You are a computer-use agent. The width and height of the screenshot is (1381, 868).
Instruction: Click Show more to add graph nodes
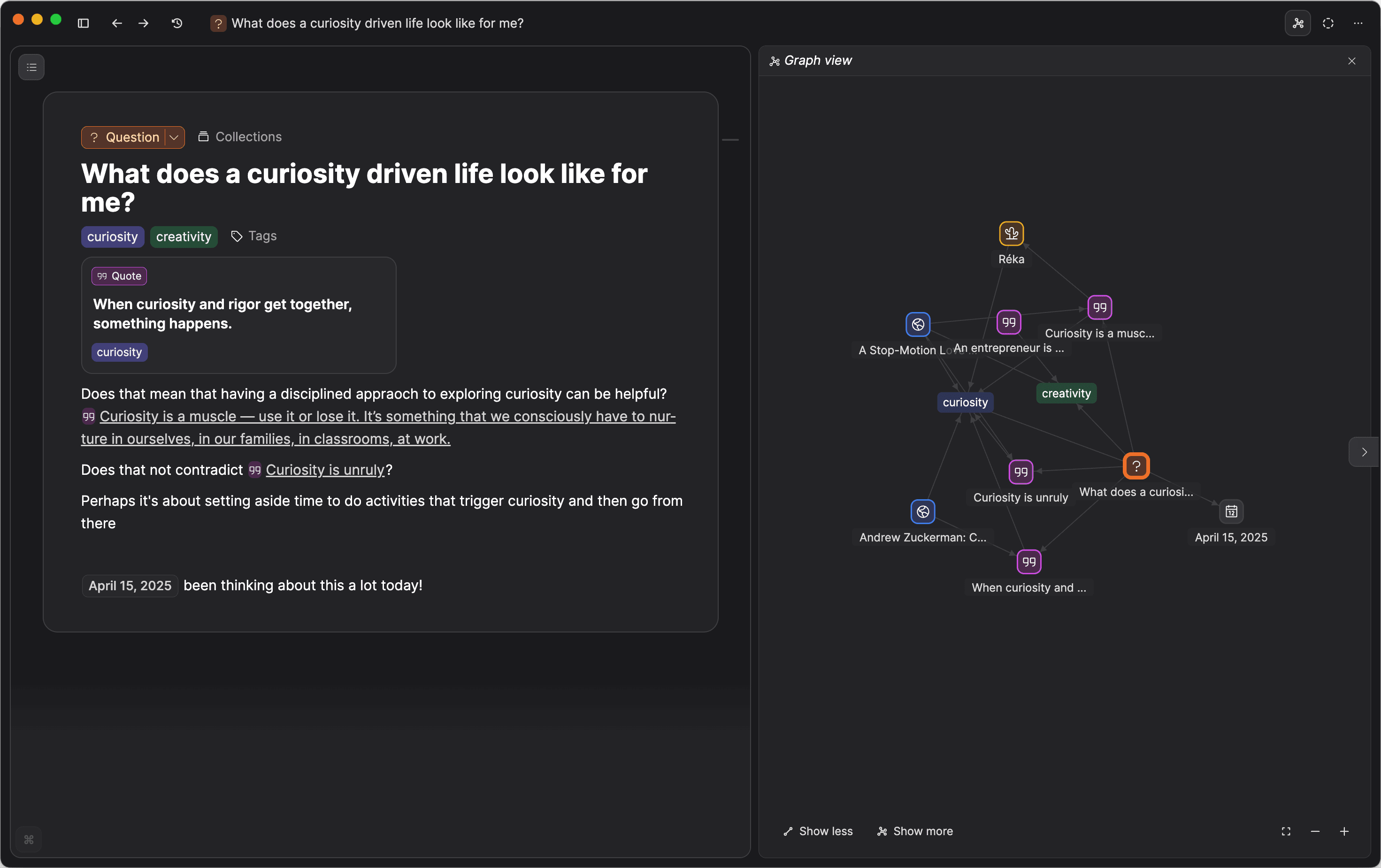click(x=914, y=831)
